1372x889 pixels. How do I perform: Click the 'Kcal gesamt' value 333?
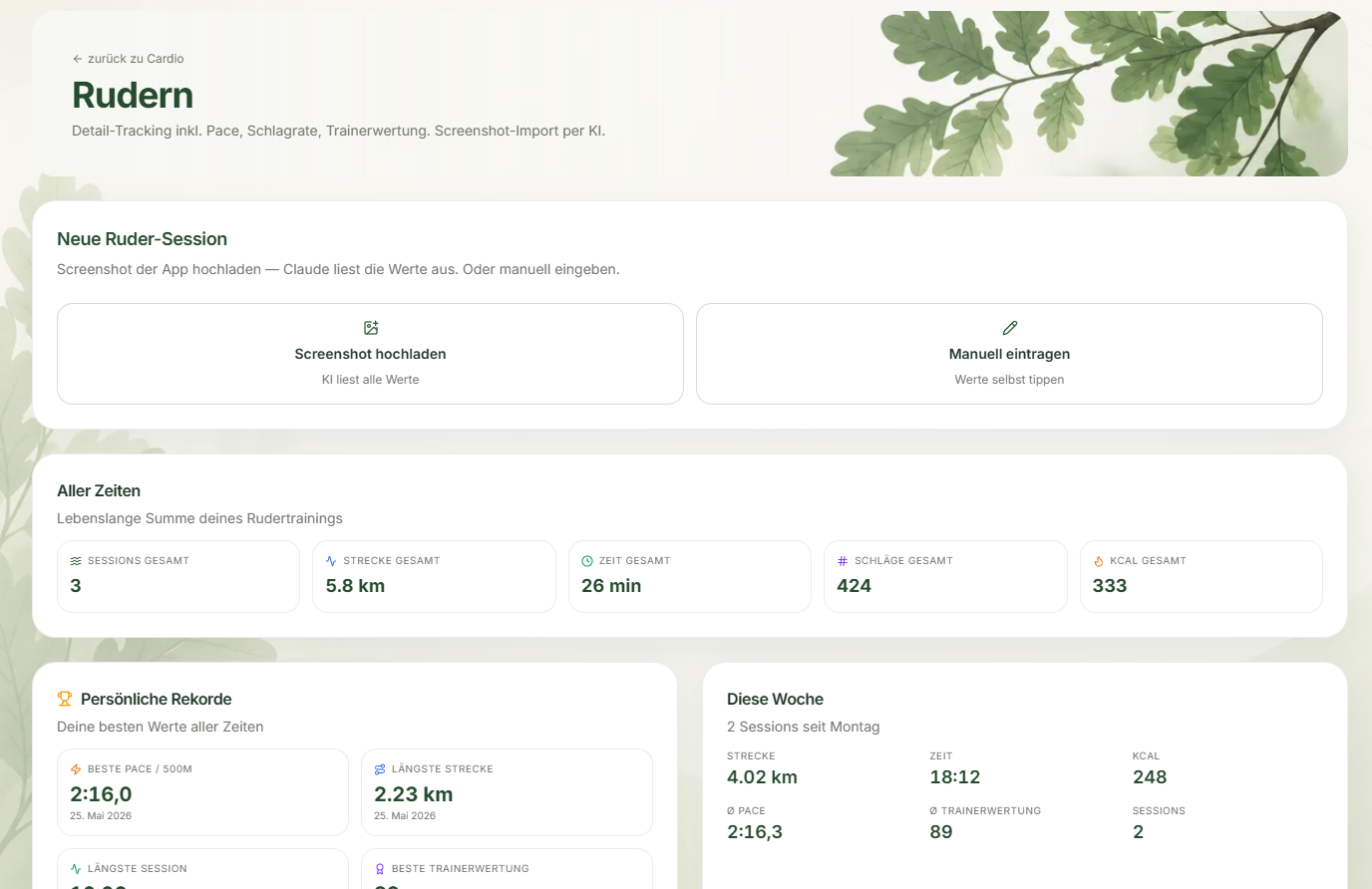point(1110,586)
